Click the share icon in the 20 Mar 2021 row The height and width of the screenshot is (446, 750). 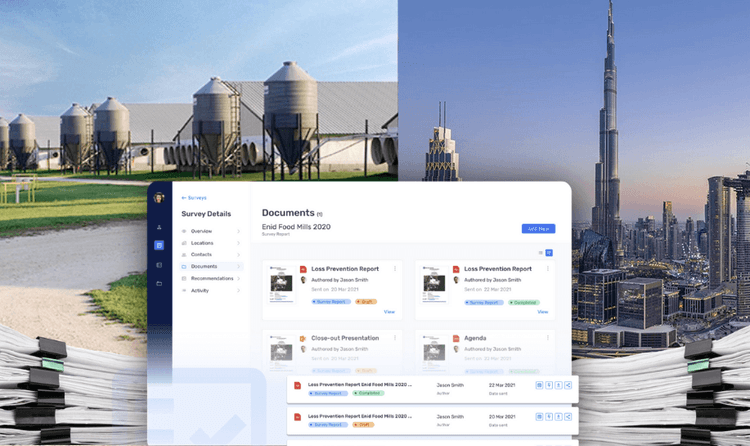[568, 417]
